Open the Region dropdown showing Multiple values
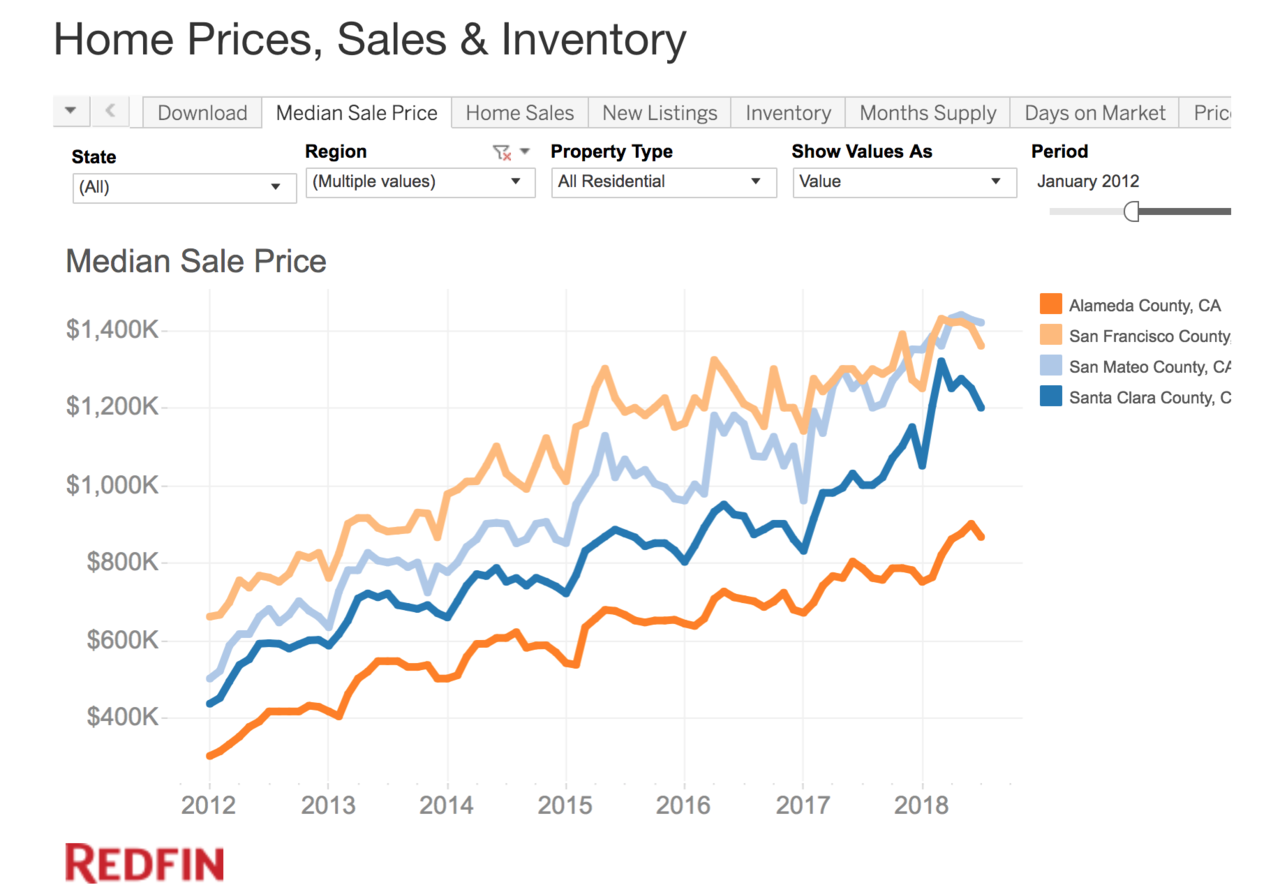Viewport: 1280px width, 892px height. click(x=420, y=182)
